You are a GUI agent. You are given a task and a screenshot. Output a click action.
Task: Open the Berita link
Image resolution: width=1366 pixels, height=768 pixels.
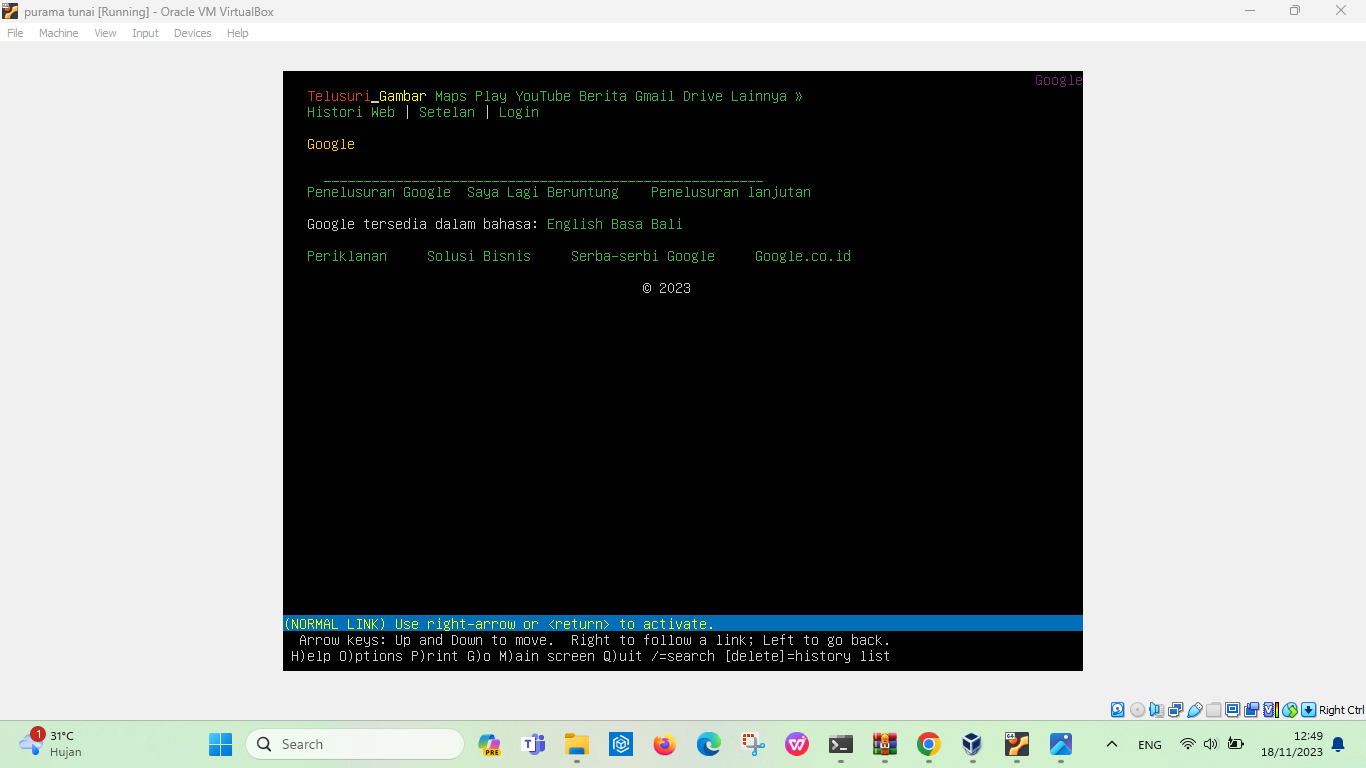pos(603,96)
